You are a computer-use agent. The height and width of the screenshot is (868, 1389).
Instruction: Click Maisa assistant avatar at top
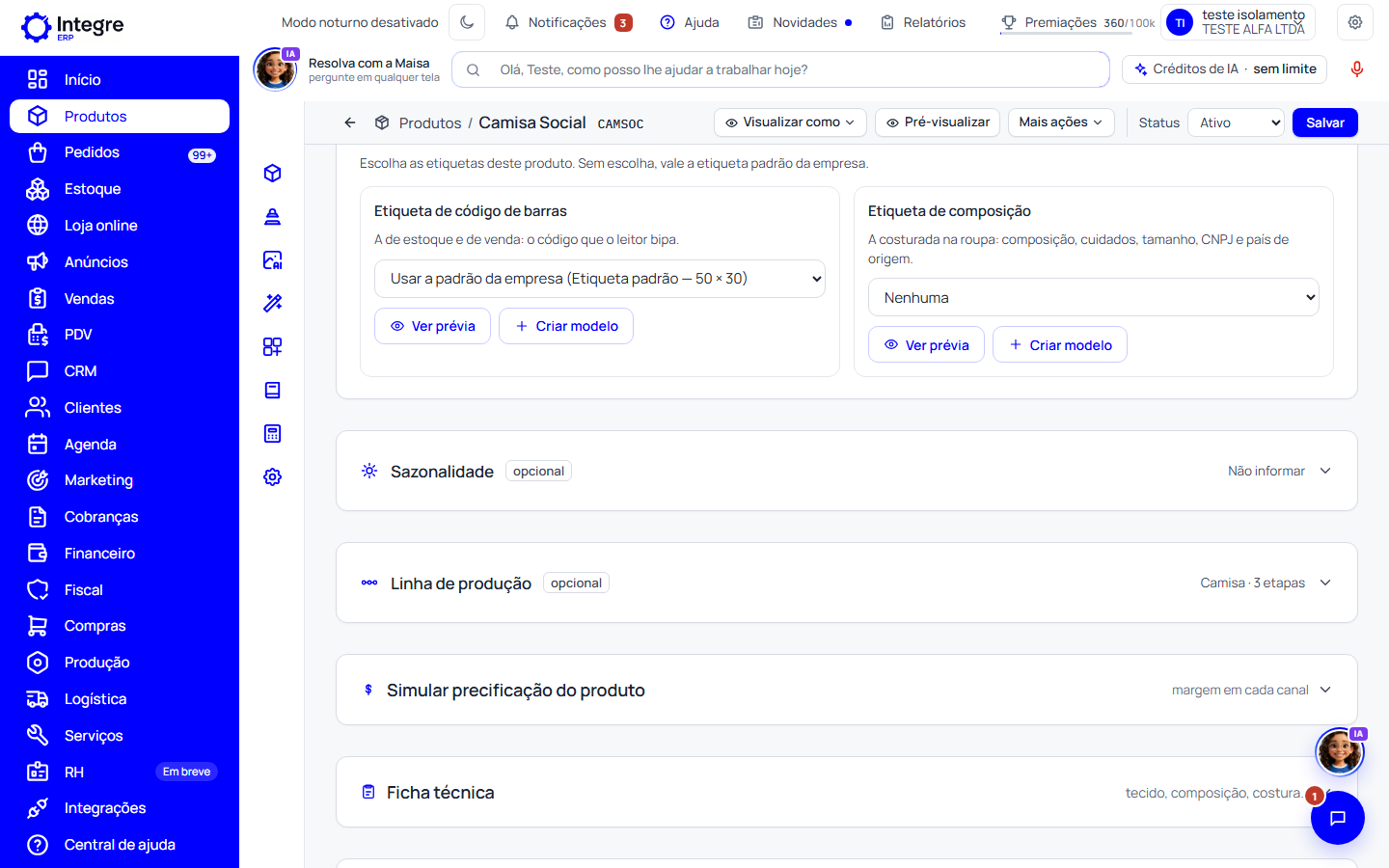click(275, 69)
